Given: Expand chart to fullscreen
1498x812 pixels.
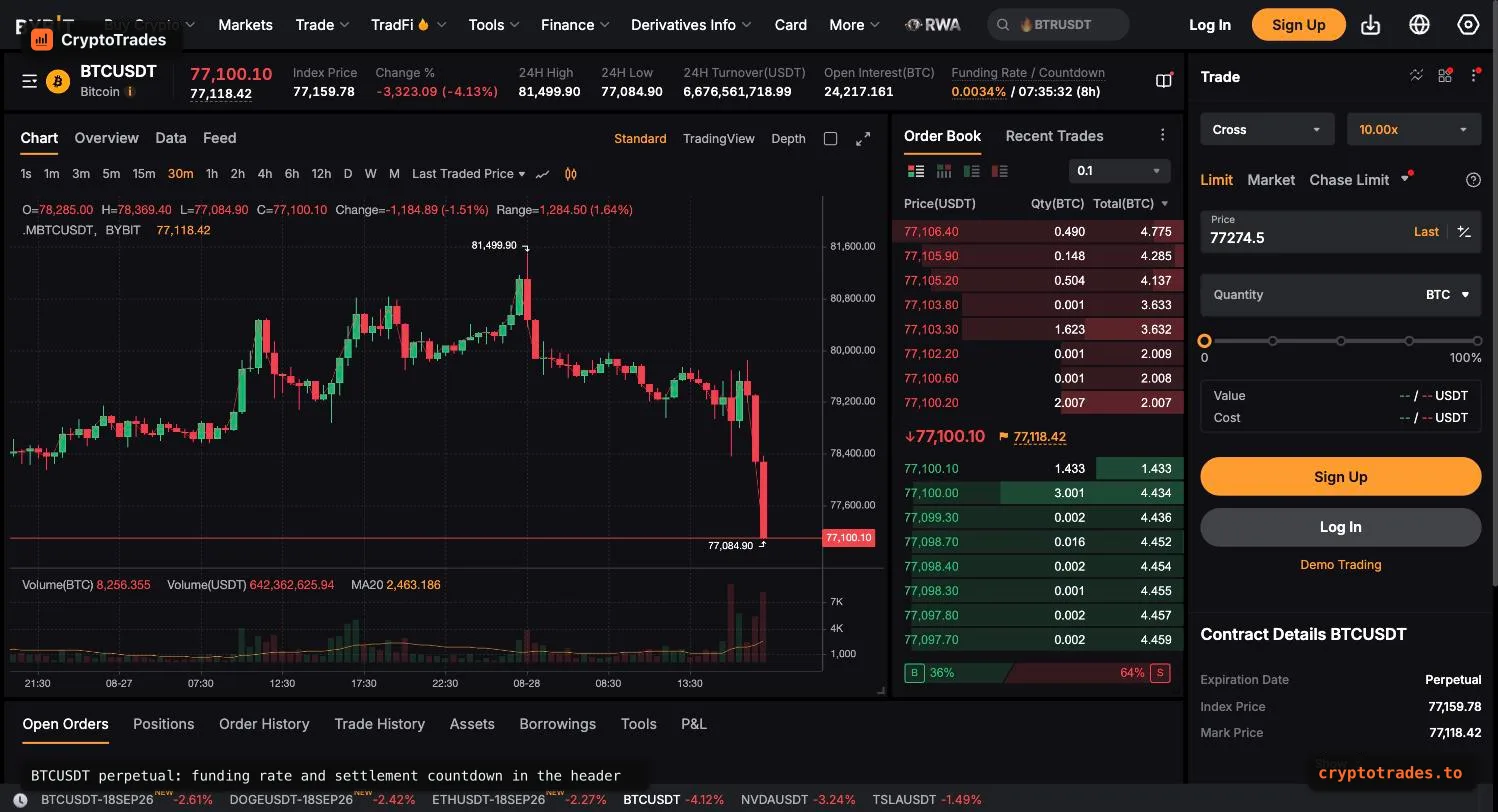Looking at the screenshot, I should pos(863,139).
